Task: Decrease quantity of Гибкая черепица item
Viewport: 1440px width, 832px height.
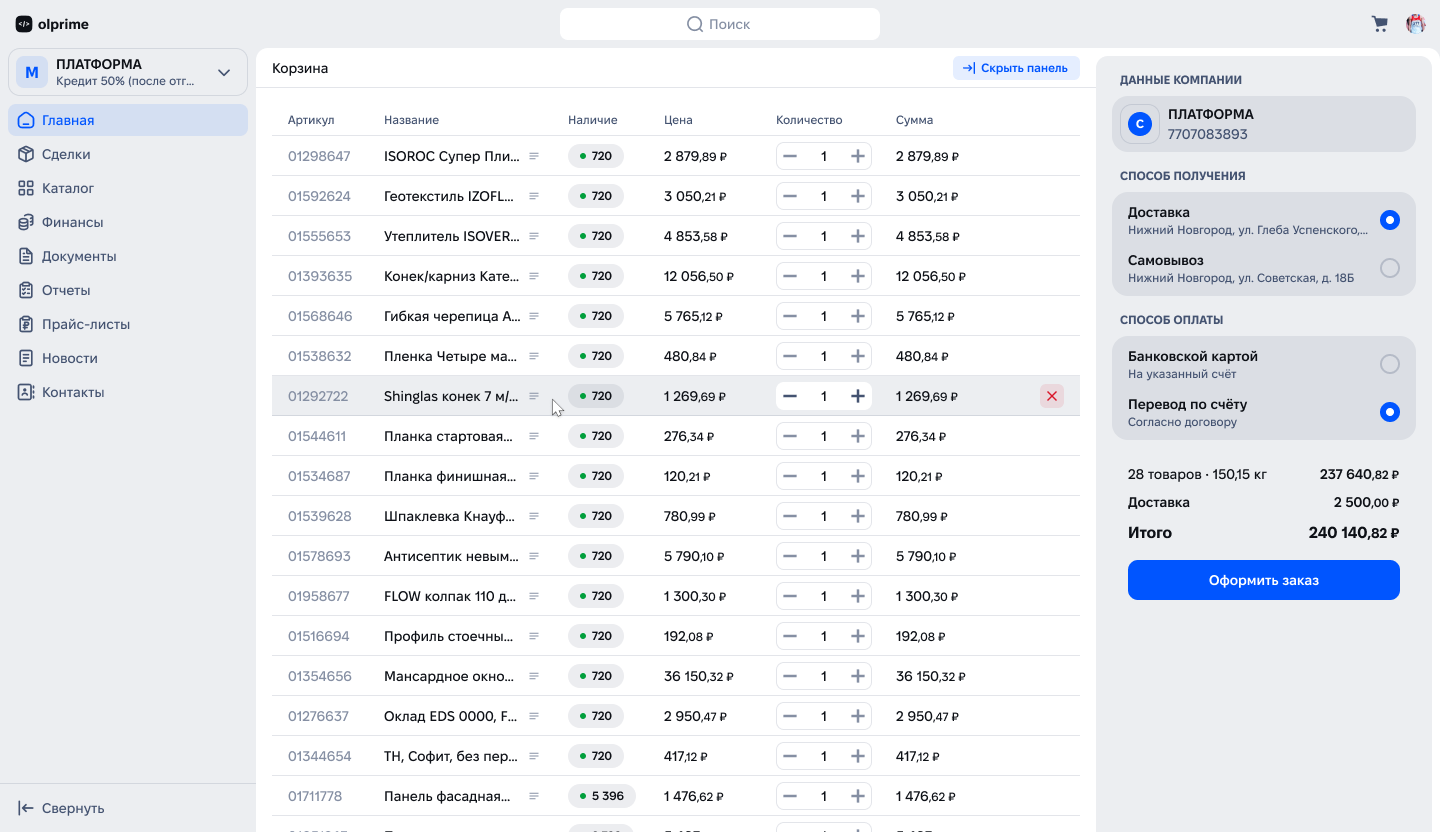Action: [x=790, y=316]
